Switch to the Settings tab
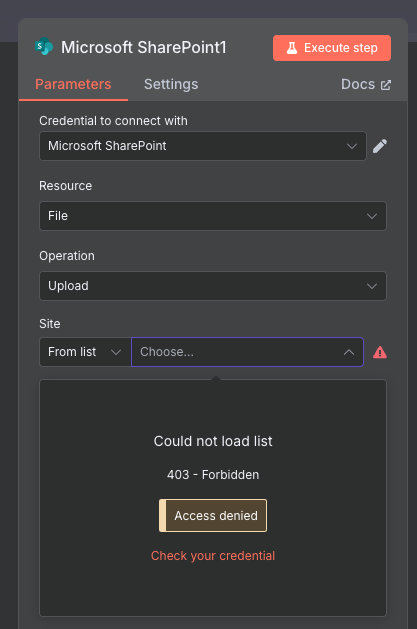 click(171, 84)
